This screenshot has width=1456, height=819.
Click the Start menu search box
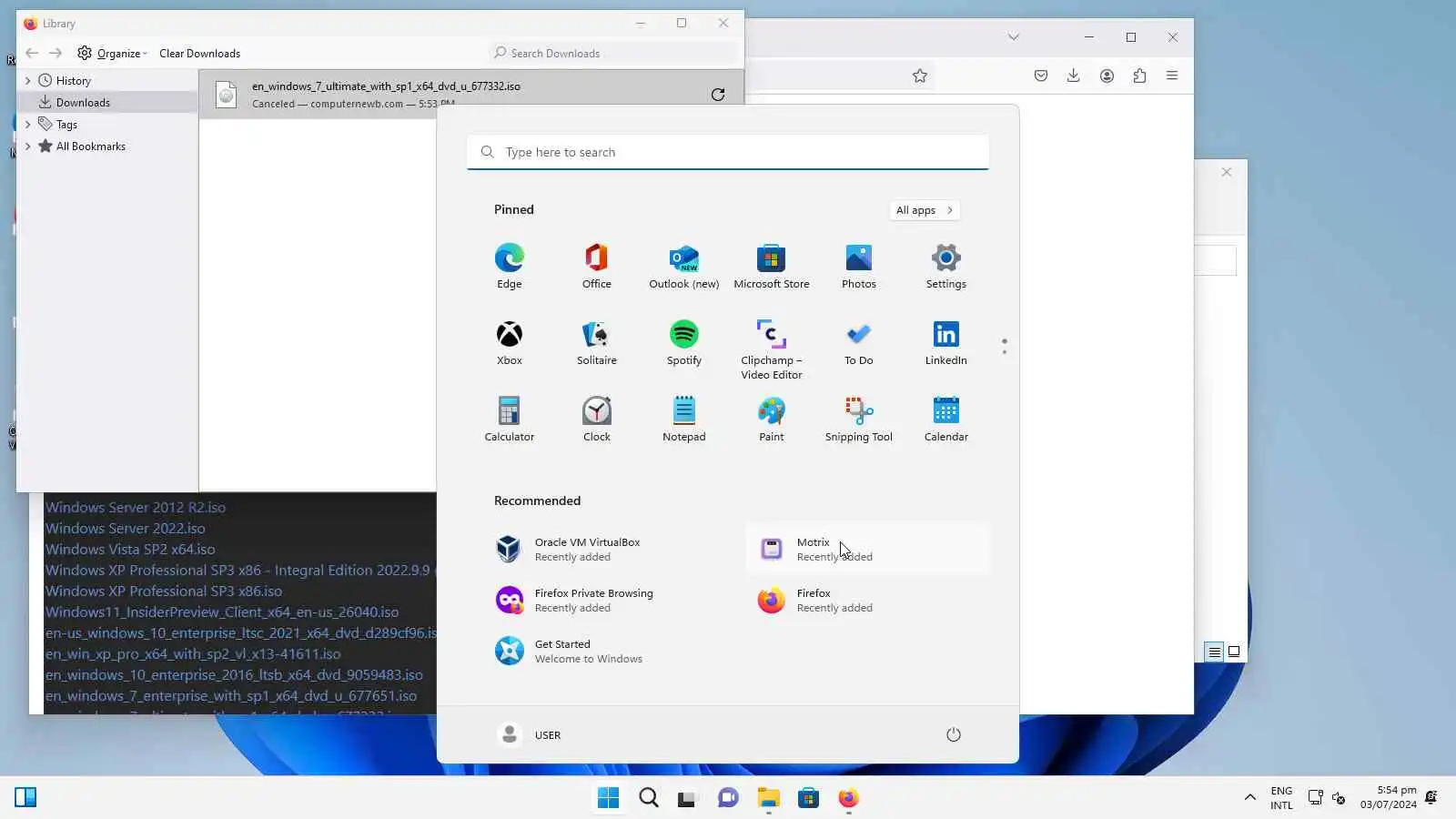tap(728, 152)
